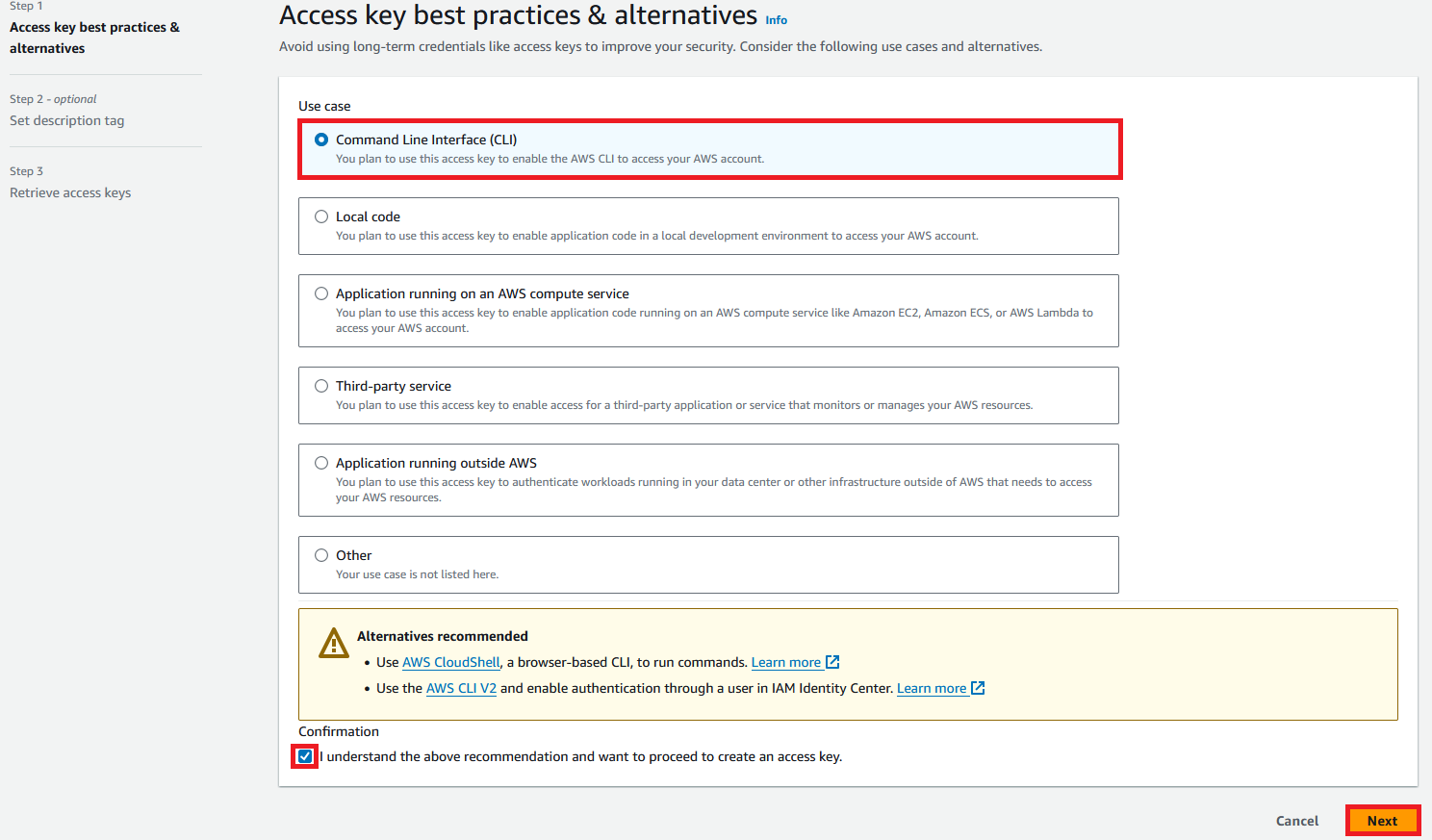Go to Retrieve access keys step
The image size is (1432, 840).
click(x=70, y=192)
